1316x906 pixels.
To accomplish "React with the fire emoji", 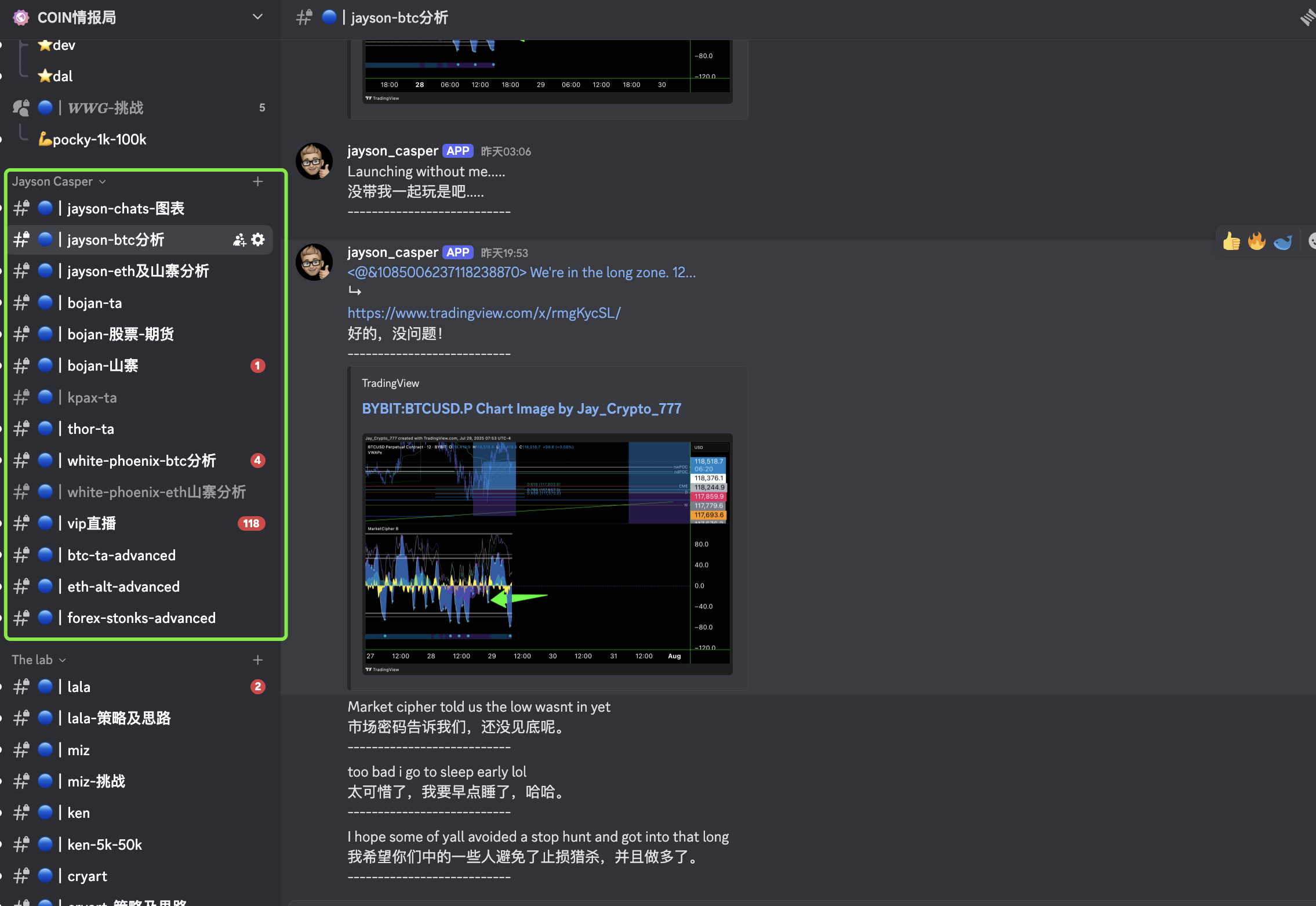I will tap(1256, 241).
